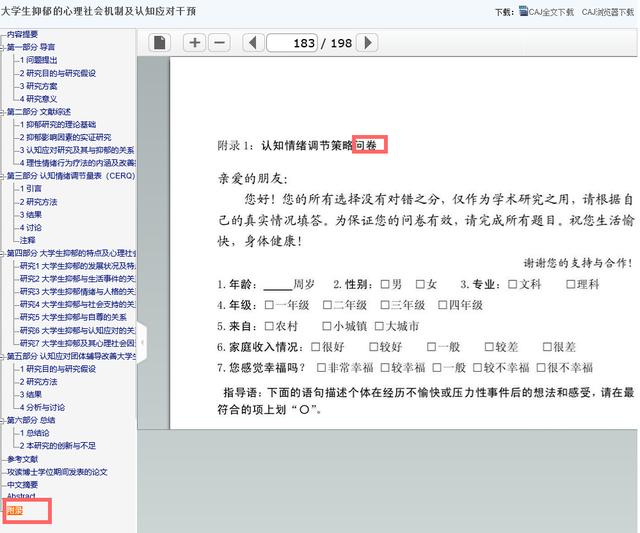Click the CAJ全文下载 download icon
This screenshot has width=640, height=533.
[522, 13]
